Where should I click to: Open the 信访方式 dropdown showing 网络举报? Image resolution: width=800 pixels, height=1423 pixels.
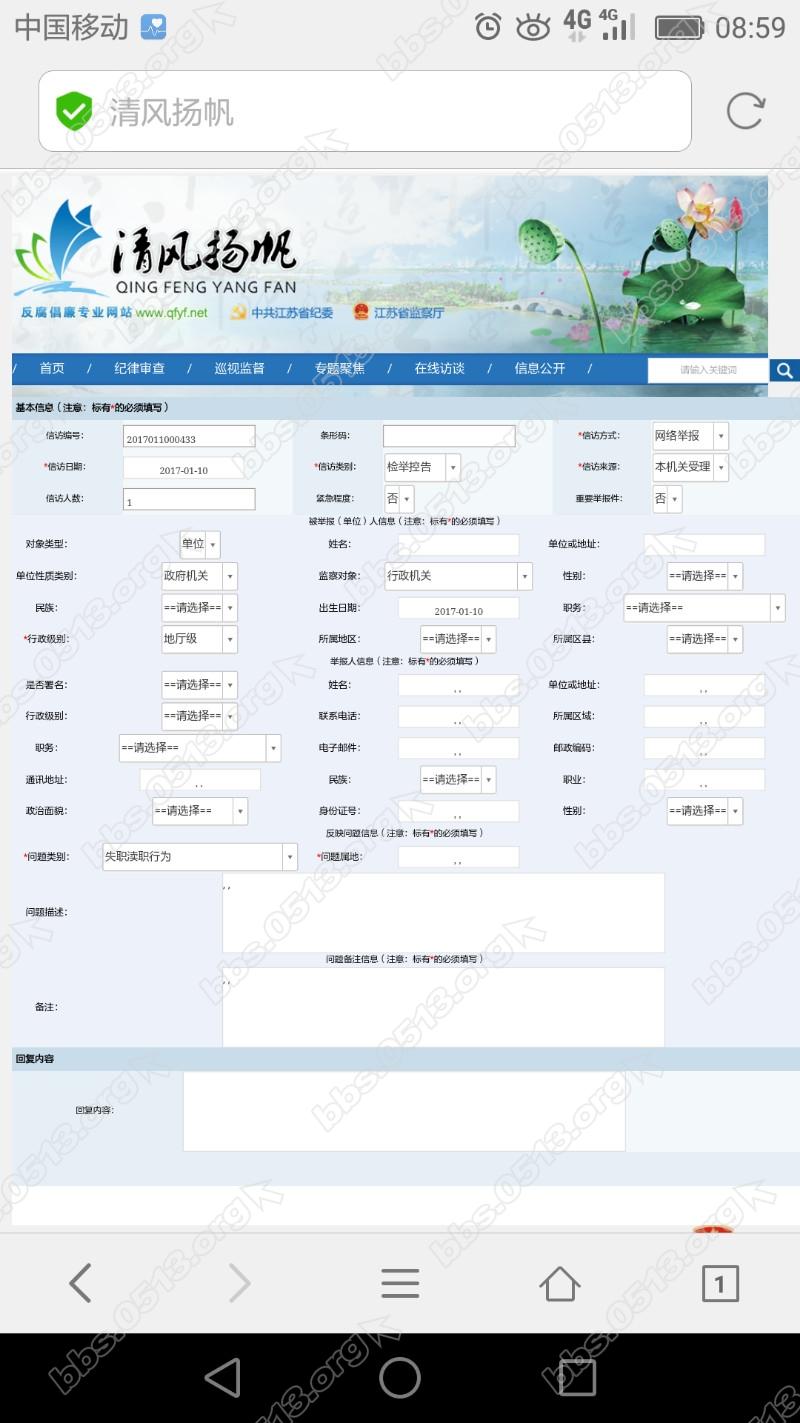click(690, 436)
